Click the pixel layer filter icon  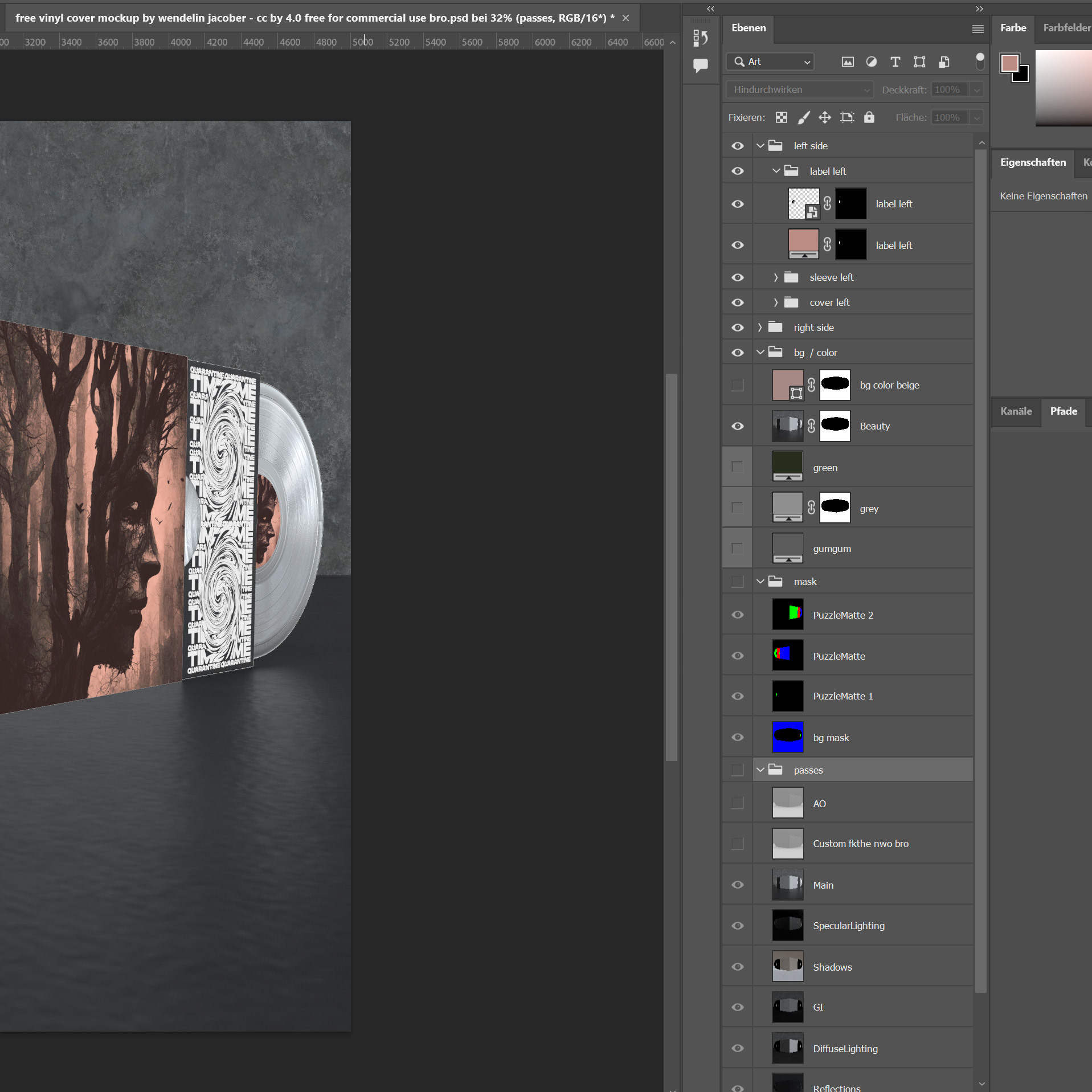pos(848,62)
